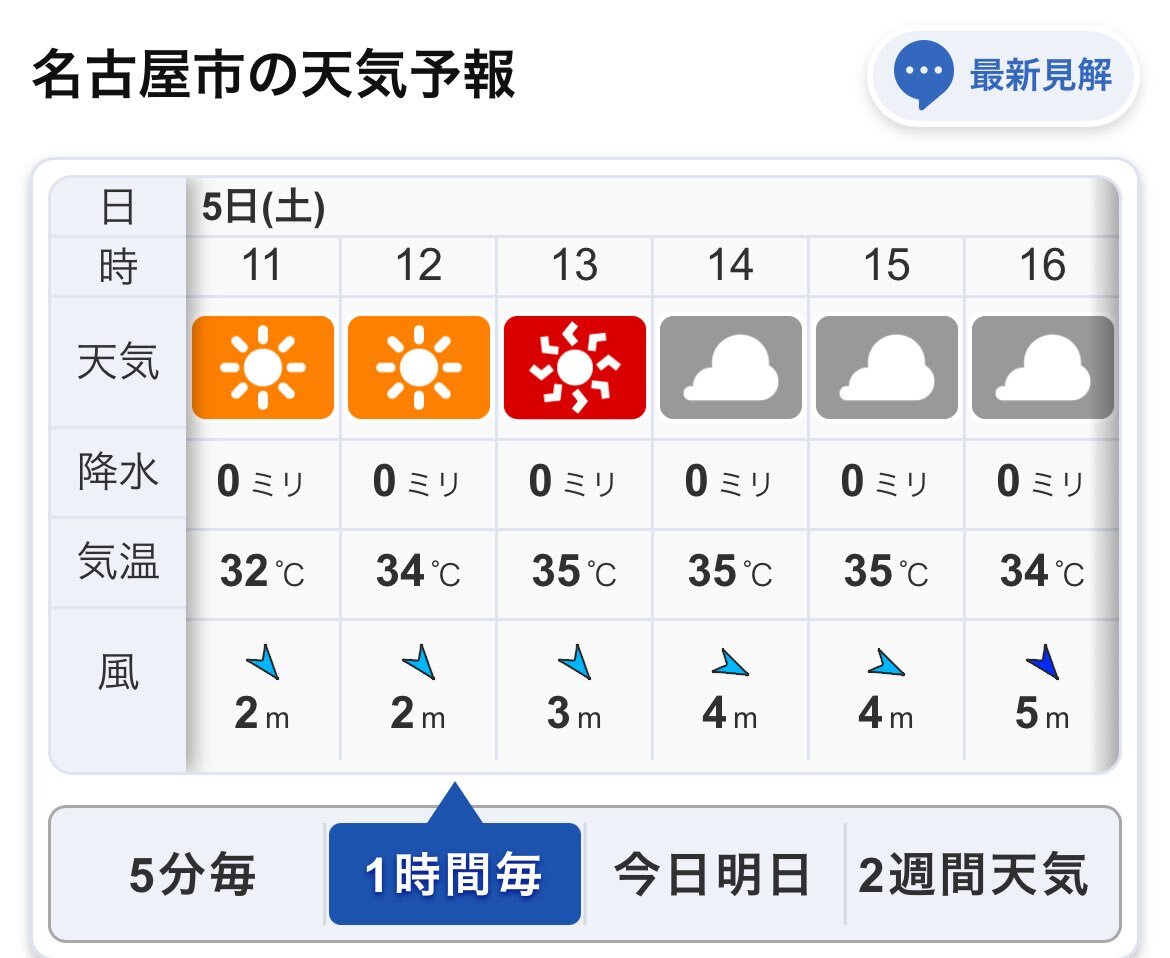Open the 2週間天気 forecast tab

tap(973, 874)
